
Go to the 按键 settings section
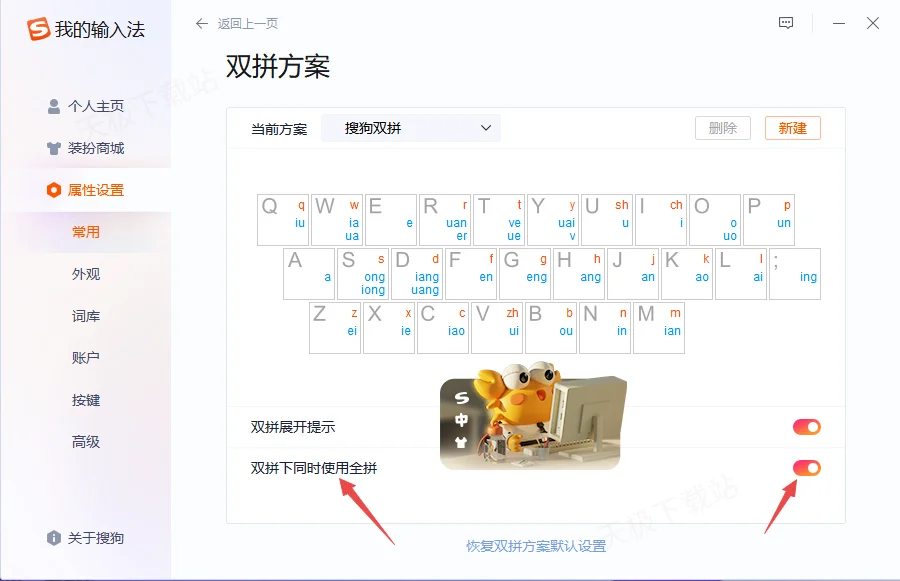tap(86, 400)
